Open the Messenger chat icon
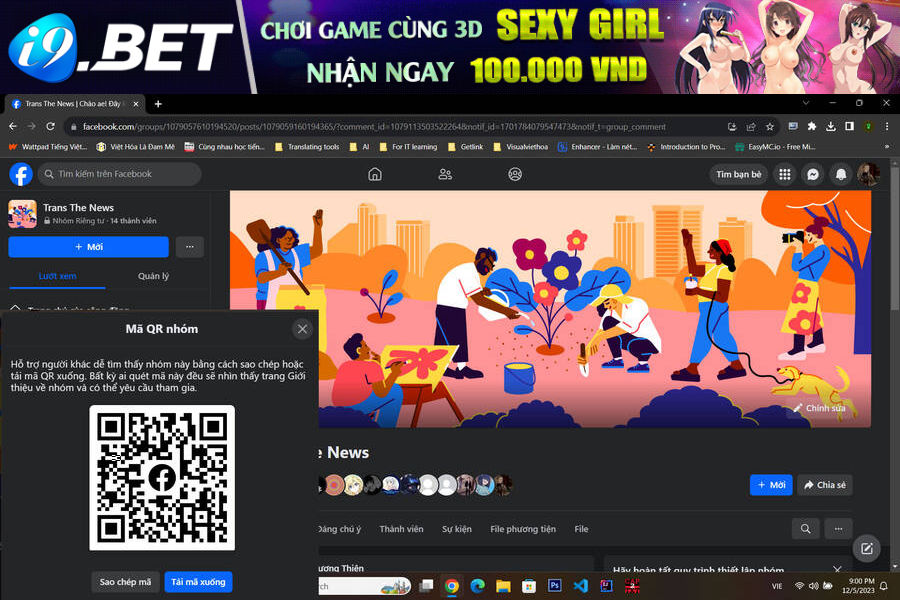Screen dimensions: 900x600 pos(814,174)
